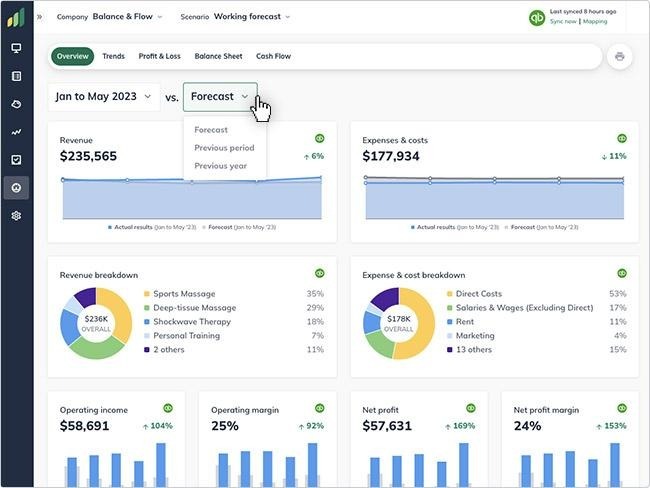Viewport: 650px width, 488px height.
Task: Switch to the Trends tab
Action: [x=113, y=56]
